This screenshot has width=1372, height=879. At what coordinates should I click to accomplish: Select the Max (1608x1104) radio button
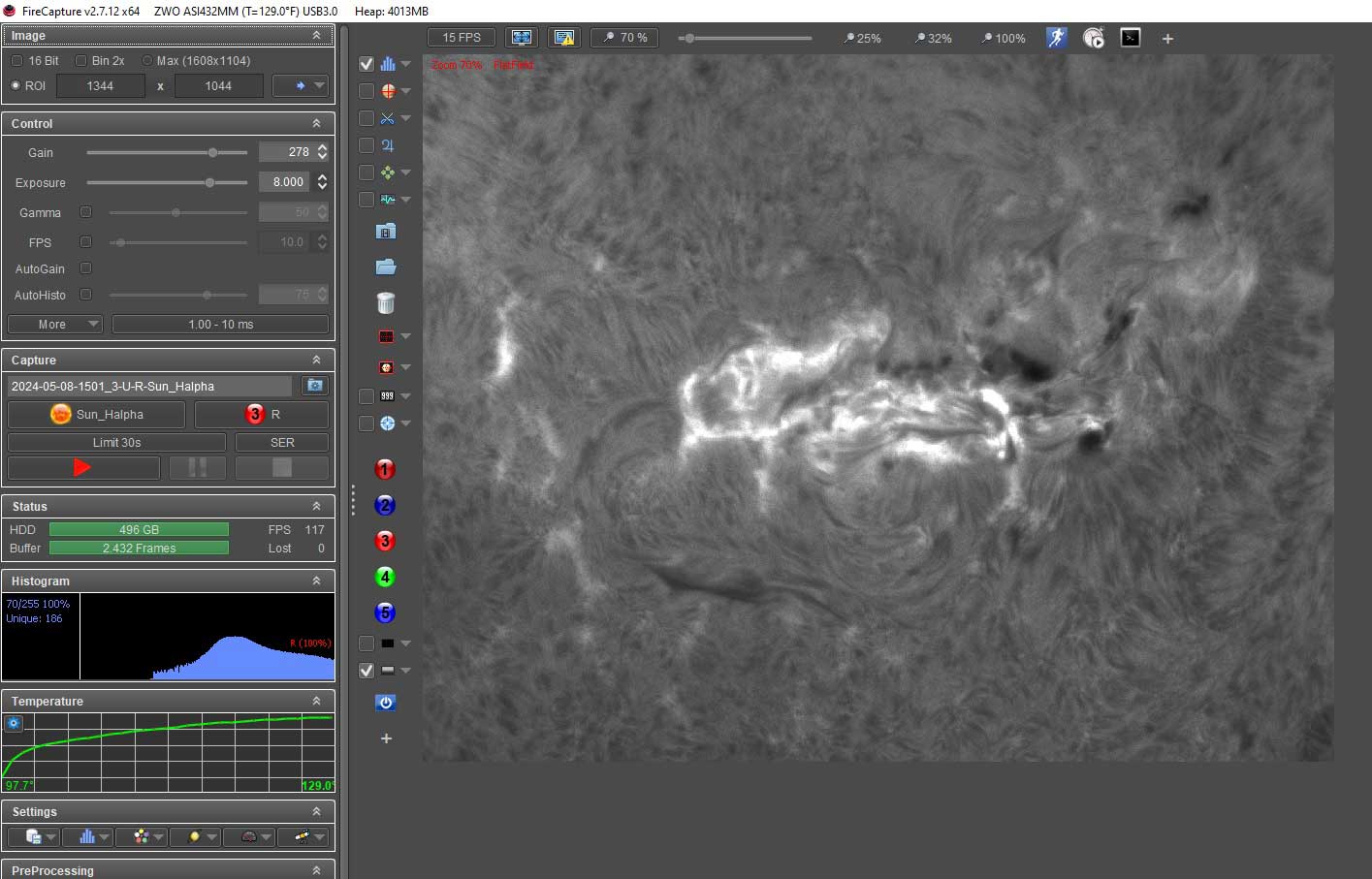[x=147, y=60]
